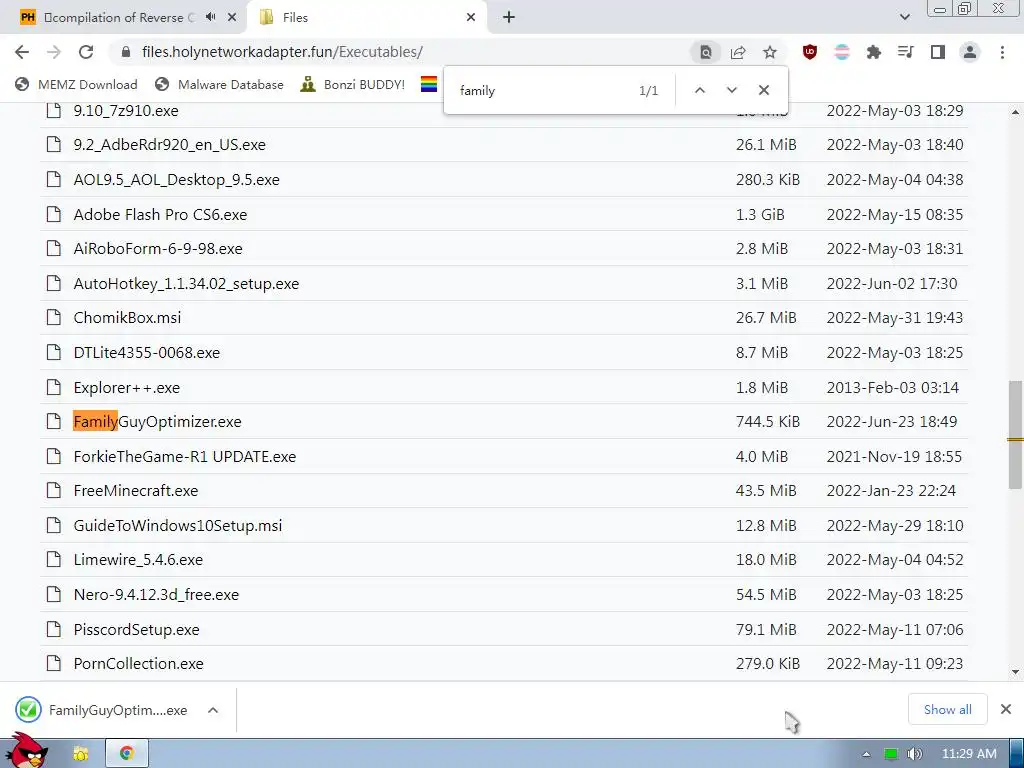Open the Chrome three-dot menu

[x=1002, y=52]
